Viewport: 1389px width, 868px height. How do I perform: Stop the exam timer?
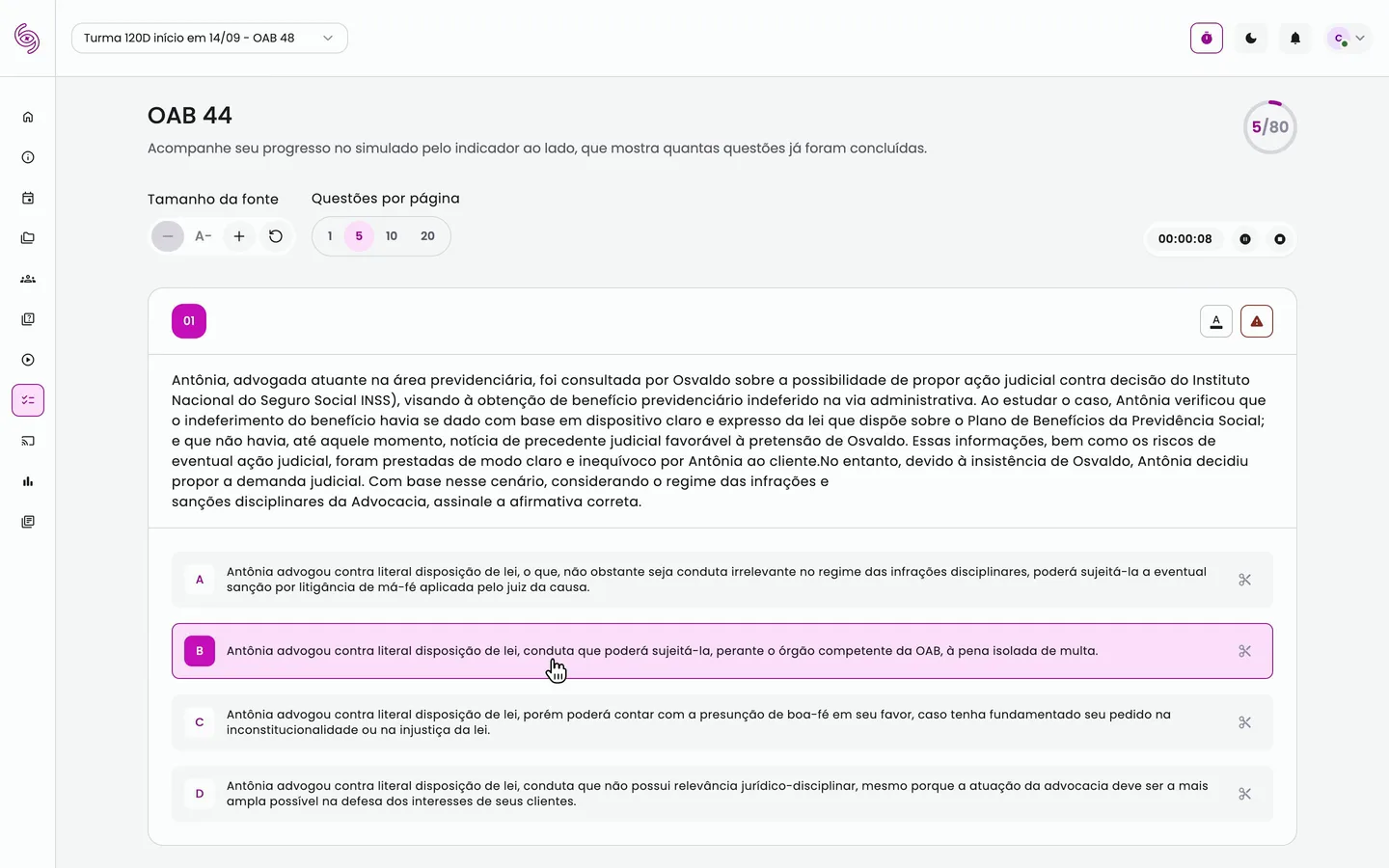pyautogui.click(x=1280, y=239)
